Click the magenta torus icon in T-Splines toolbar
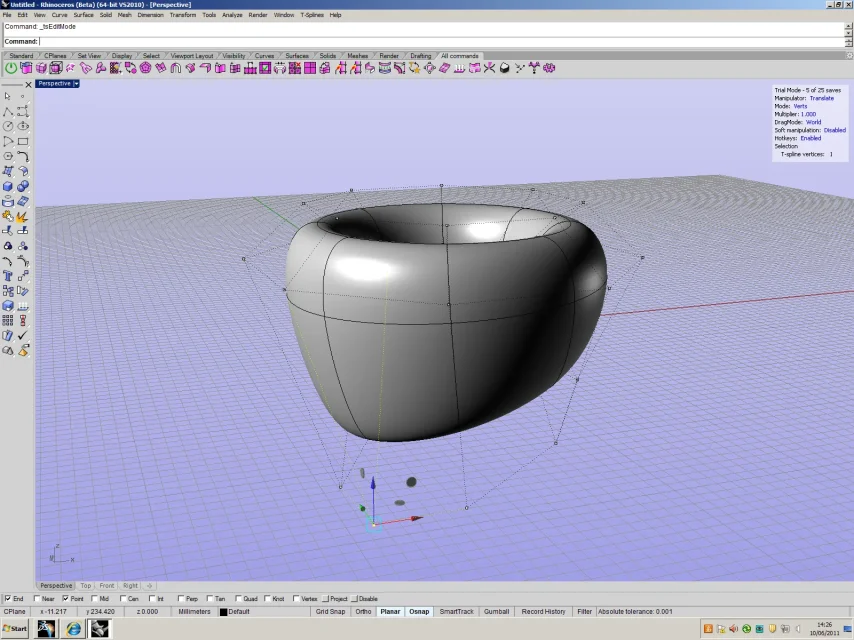 [x=145, y=68]
